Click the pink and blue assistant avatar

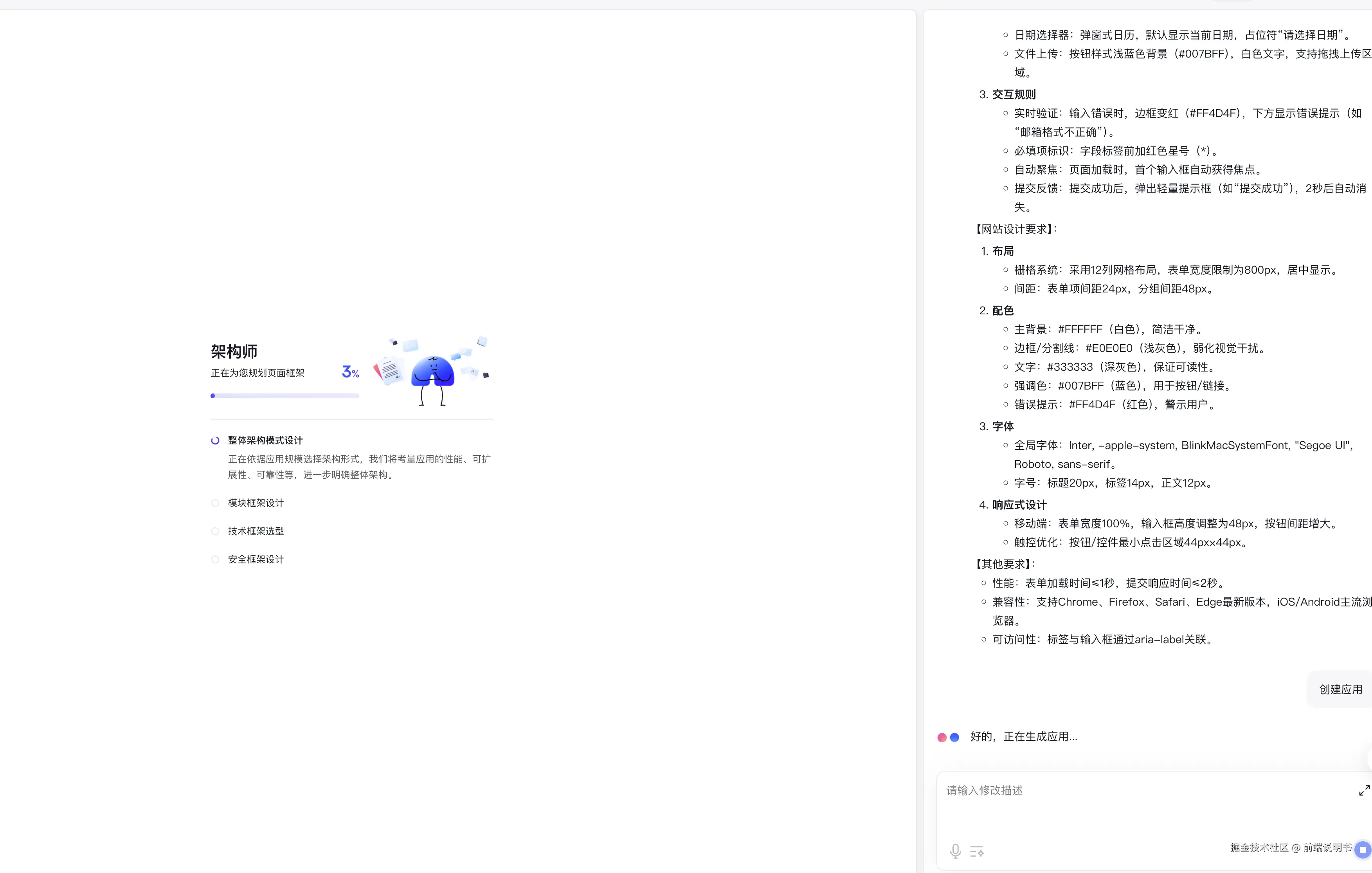click(x=948, y=737)
